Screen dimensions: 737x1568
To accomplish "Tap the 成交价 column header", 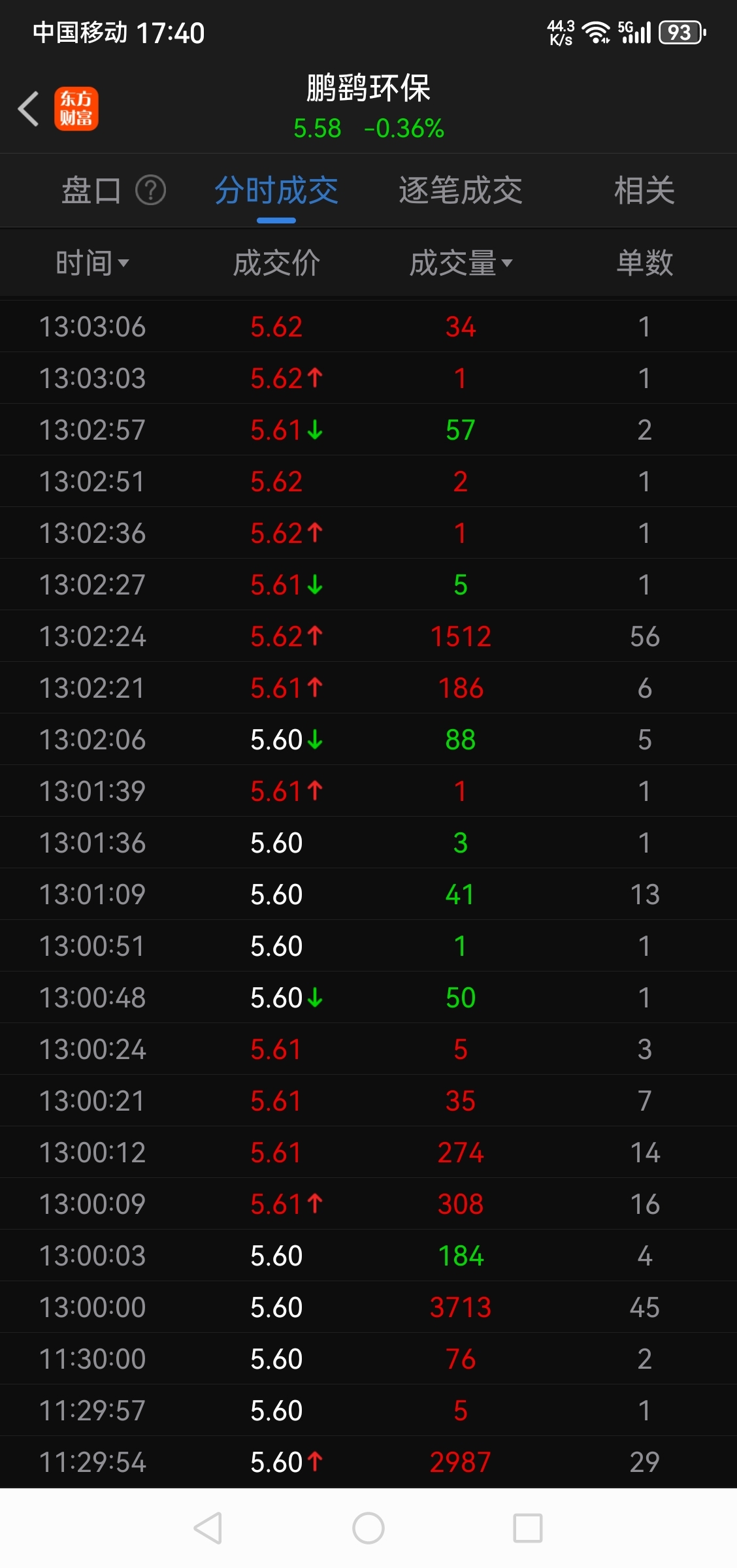I will tap(276, 263).
